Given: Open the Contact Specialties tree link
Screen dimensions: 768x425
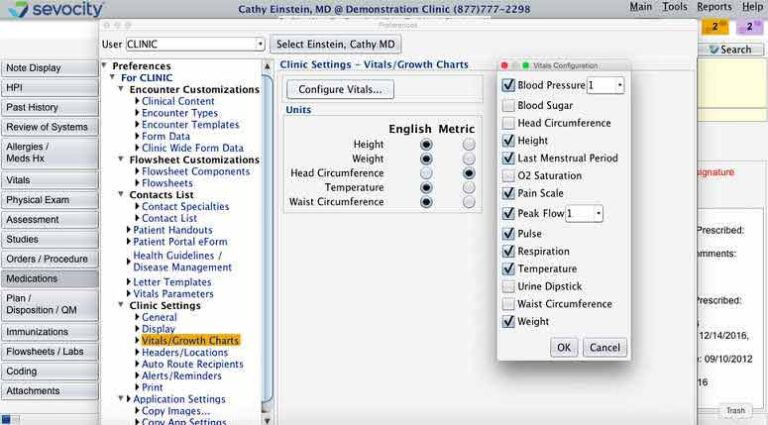Looking at the screenshot, I should (186, 207).
